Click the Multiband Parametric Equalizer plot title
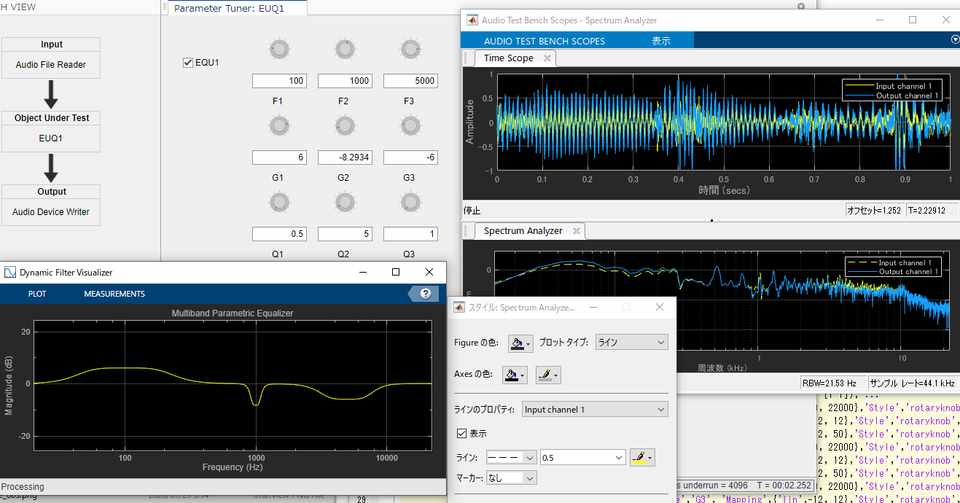This screenshot has height=503, width=960. click(232, 313)
